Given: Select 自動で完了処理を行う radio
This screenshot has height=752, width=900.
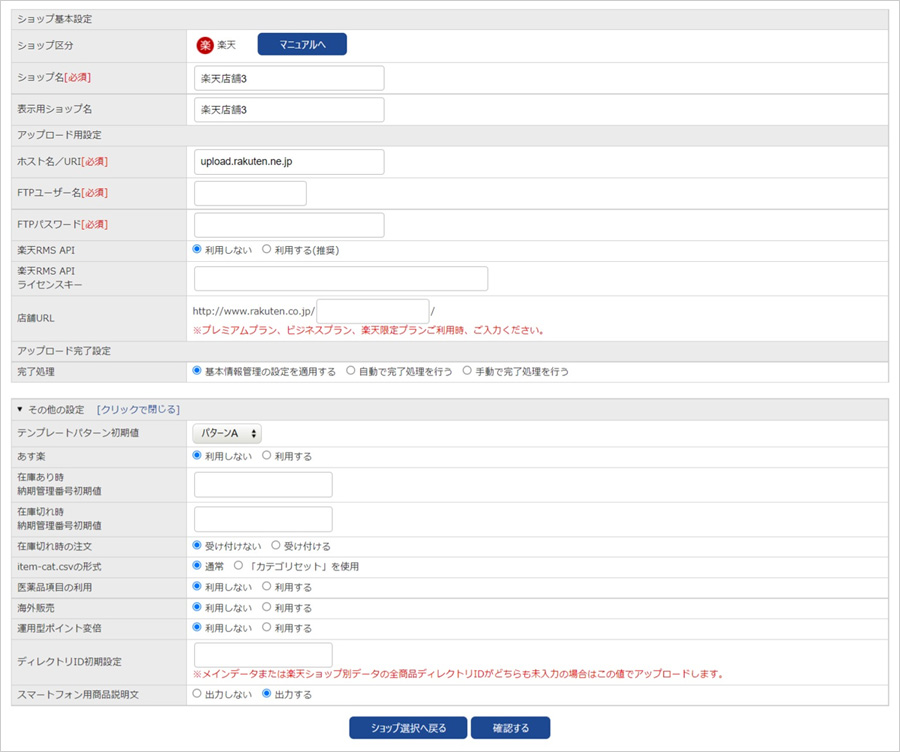Looking at the screenshot, I should (351, 371).
